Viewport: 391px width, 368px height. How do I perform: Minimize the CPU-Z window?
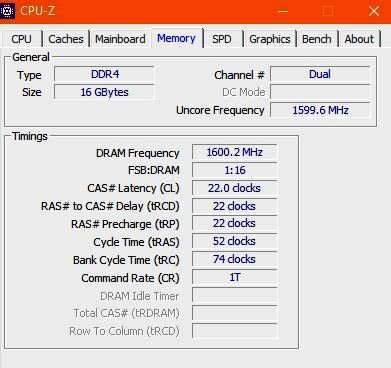283,11
